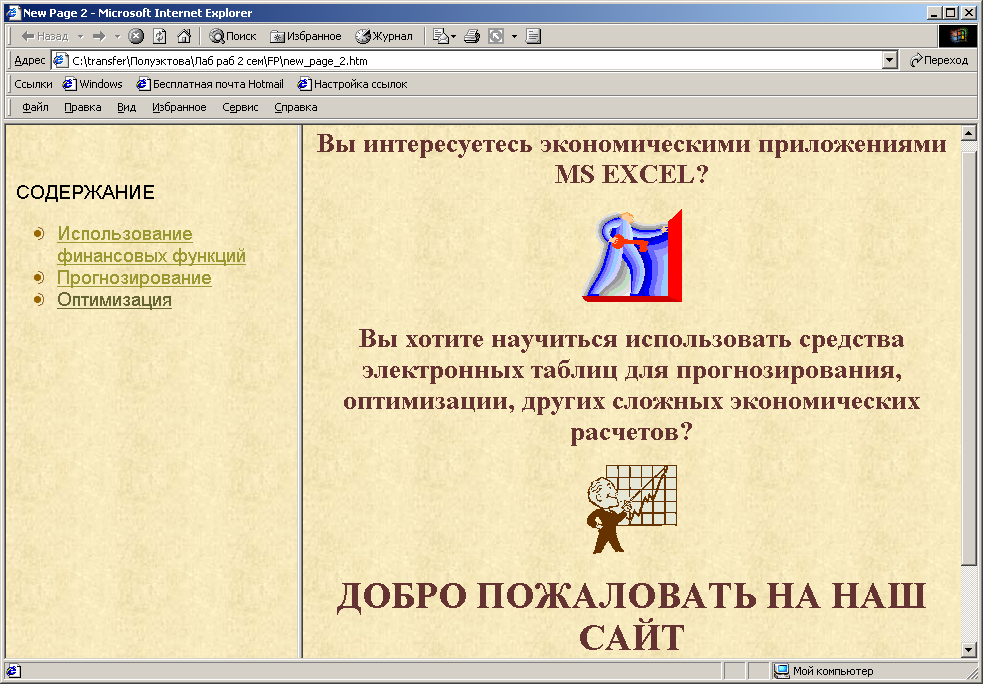
Task: Click the scrollbar up arrow
Action: pos(969,133)
